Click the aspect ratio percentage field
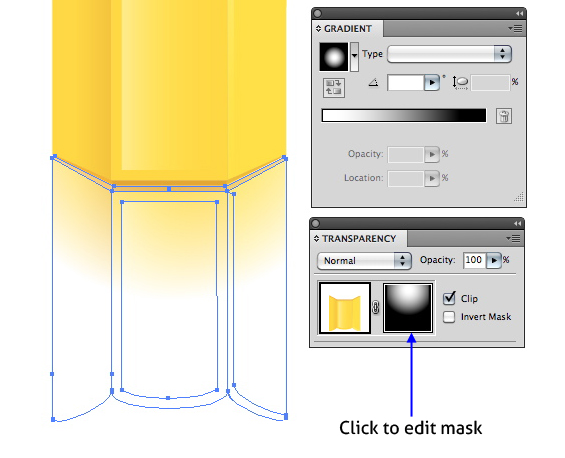Viewport: 565px width, 458px height. coord(490,83)
